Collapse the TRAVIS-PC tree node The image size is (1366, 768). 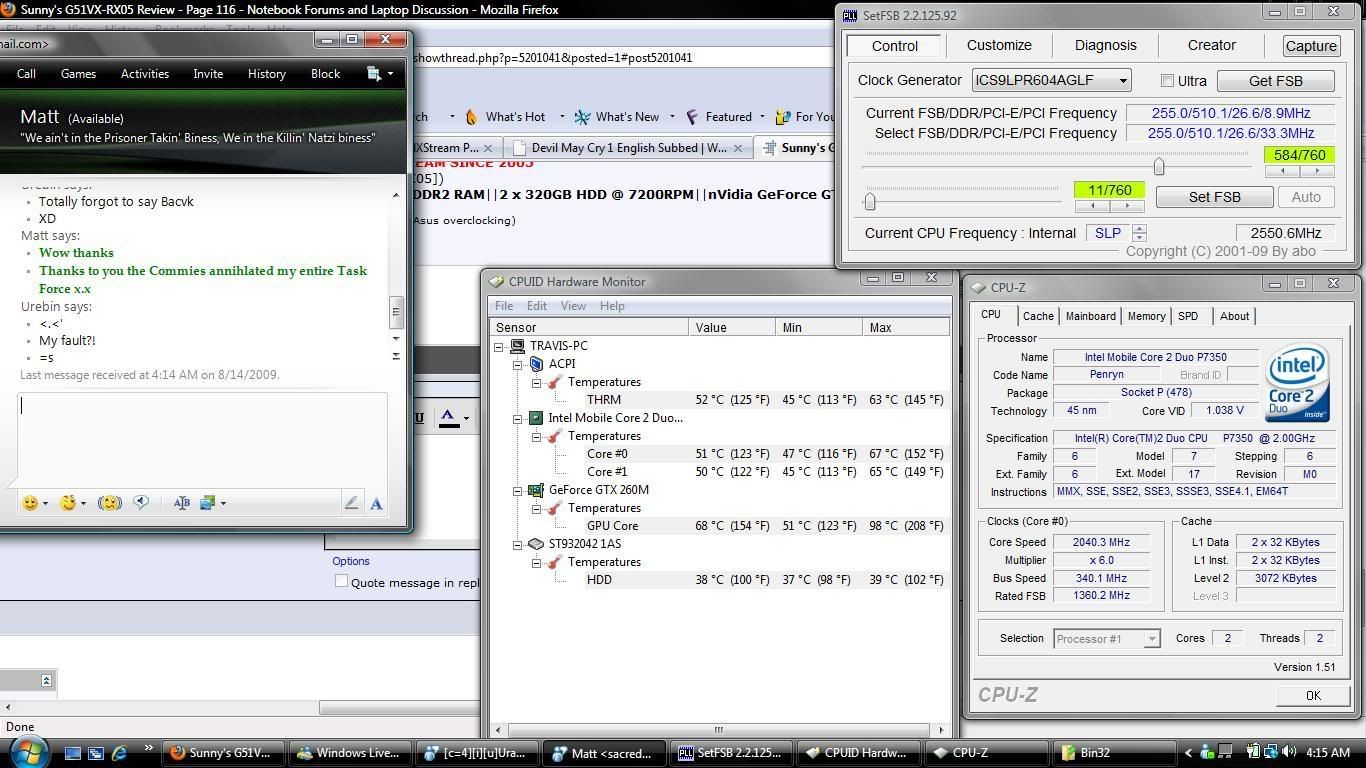499,346
